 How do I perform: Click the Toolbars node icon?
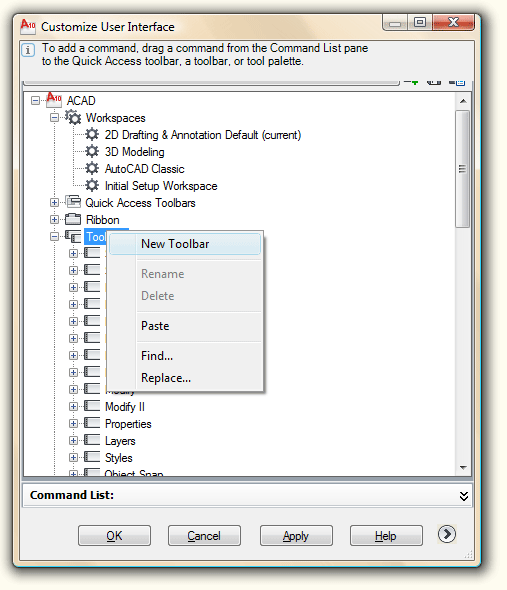coord(73,236)
